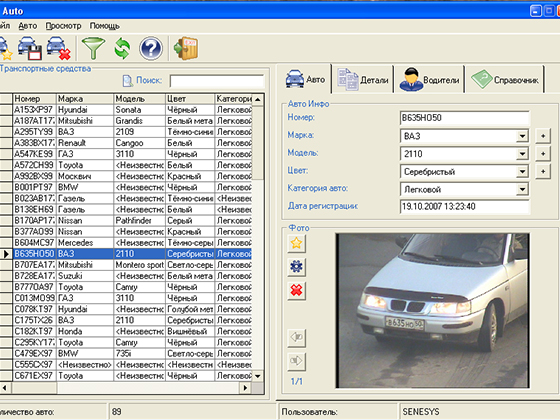Click the table scroll down arrow
Screen dimensions: 560x420
click(258, 376)
